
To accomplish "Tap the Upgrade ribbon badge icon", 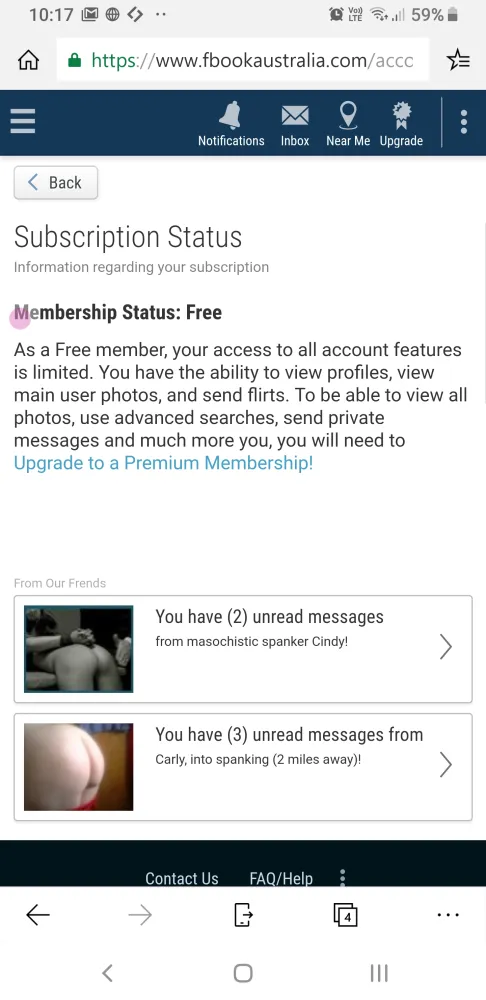I will tap(401, 116).
